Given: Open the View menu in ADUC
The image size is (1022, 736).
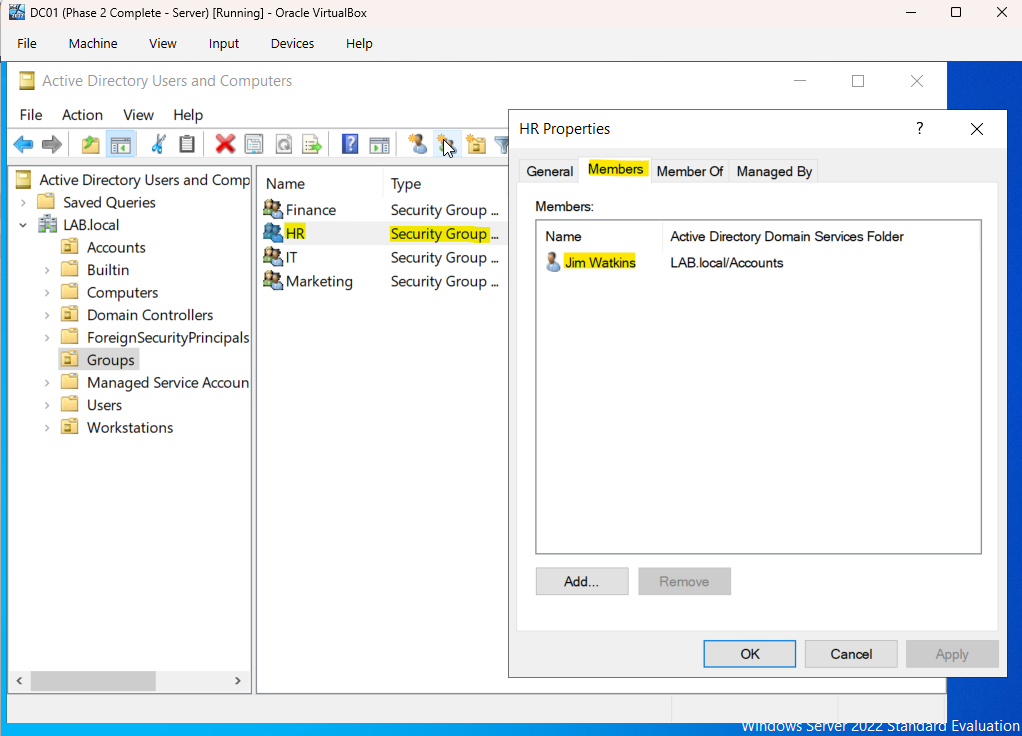Looking at the screenshot, I should (138, 115).
